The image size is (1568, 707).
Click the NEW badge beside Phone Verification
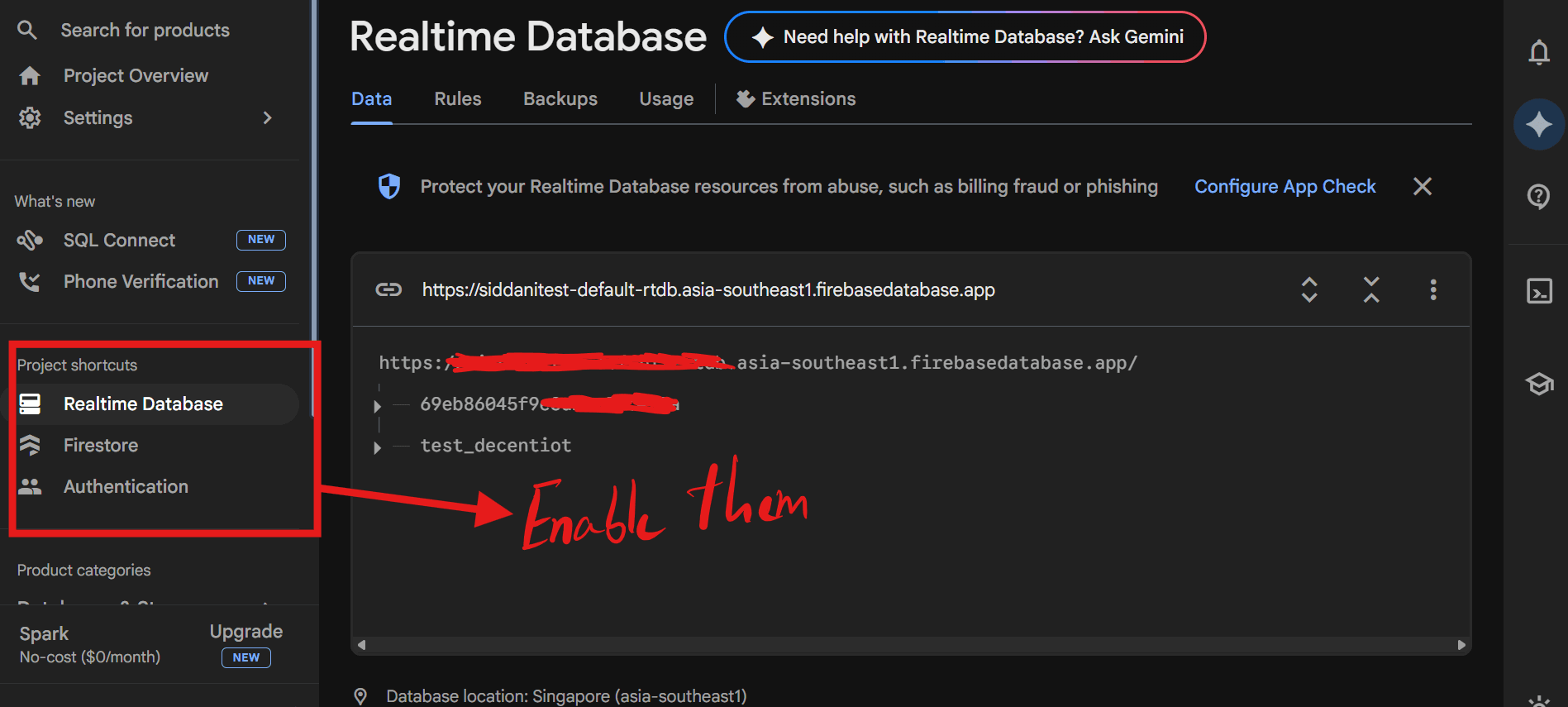(261, 281)
